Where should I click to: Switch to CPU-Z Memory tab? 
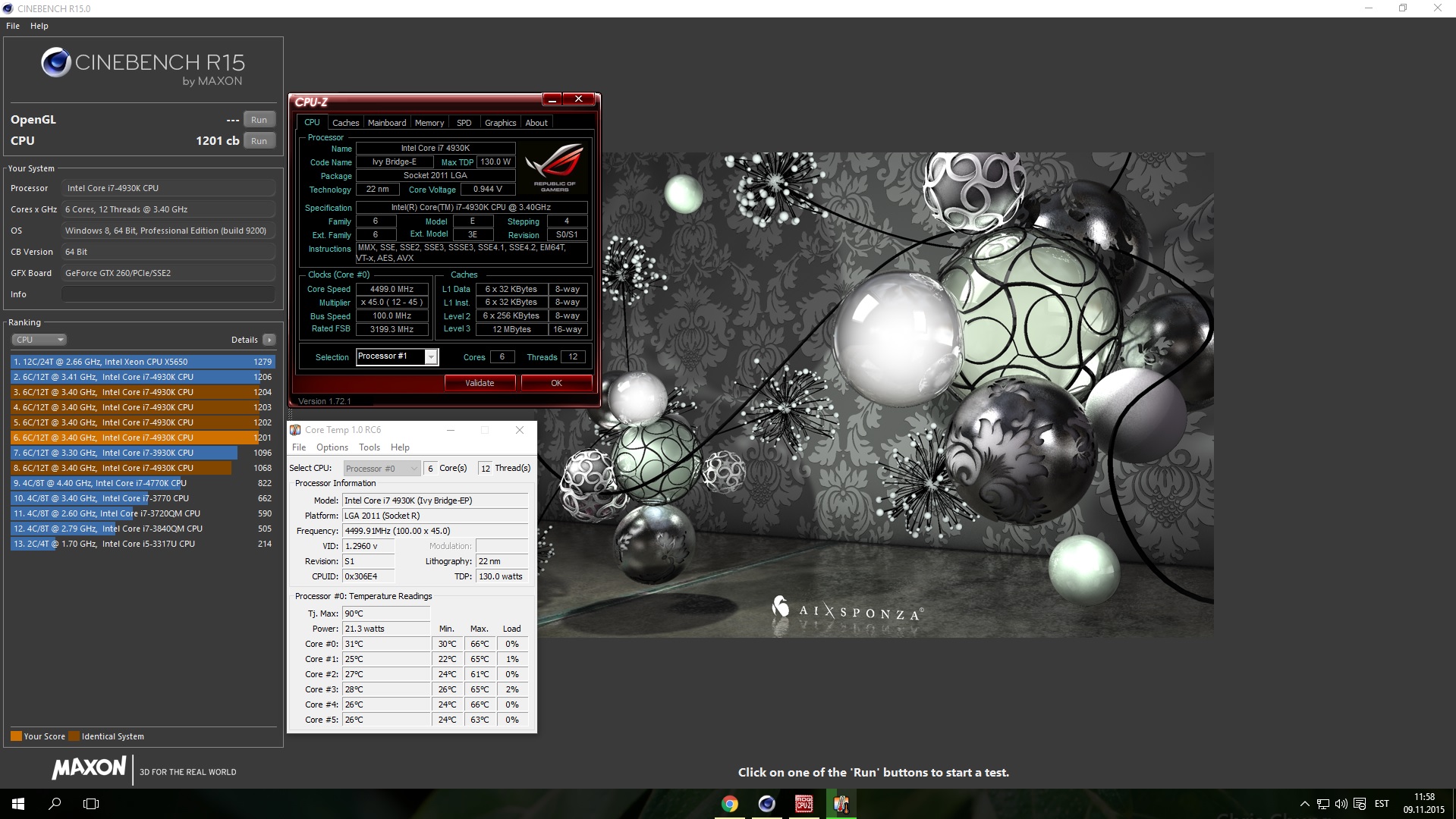click(x=429, y=123)
